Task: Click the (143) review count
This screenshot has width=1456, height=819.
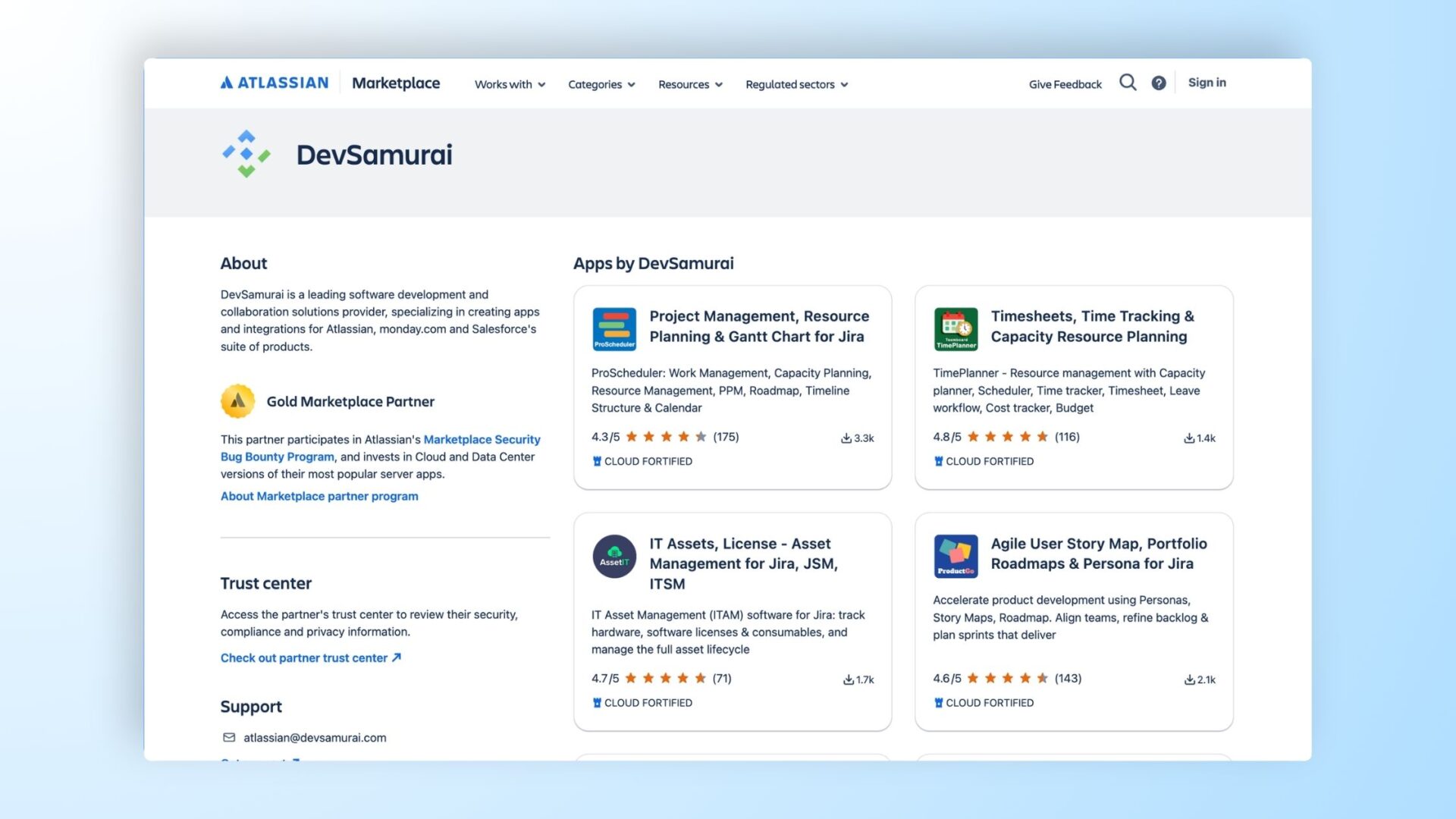Action: 1068,679
